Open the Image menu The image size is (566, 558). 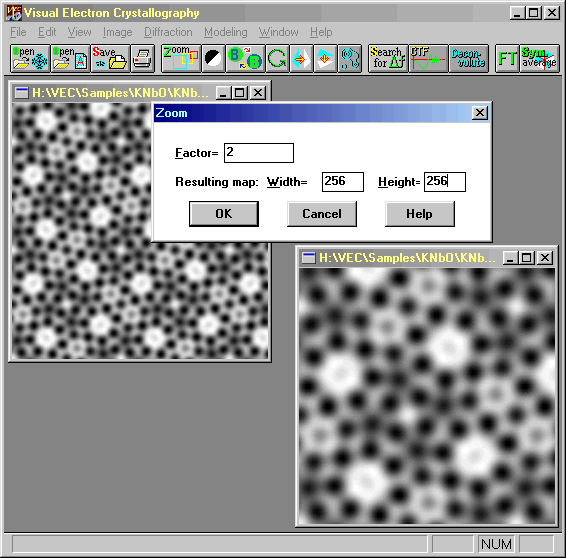click(117, 32)
